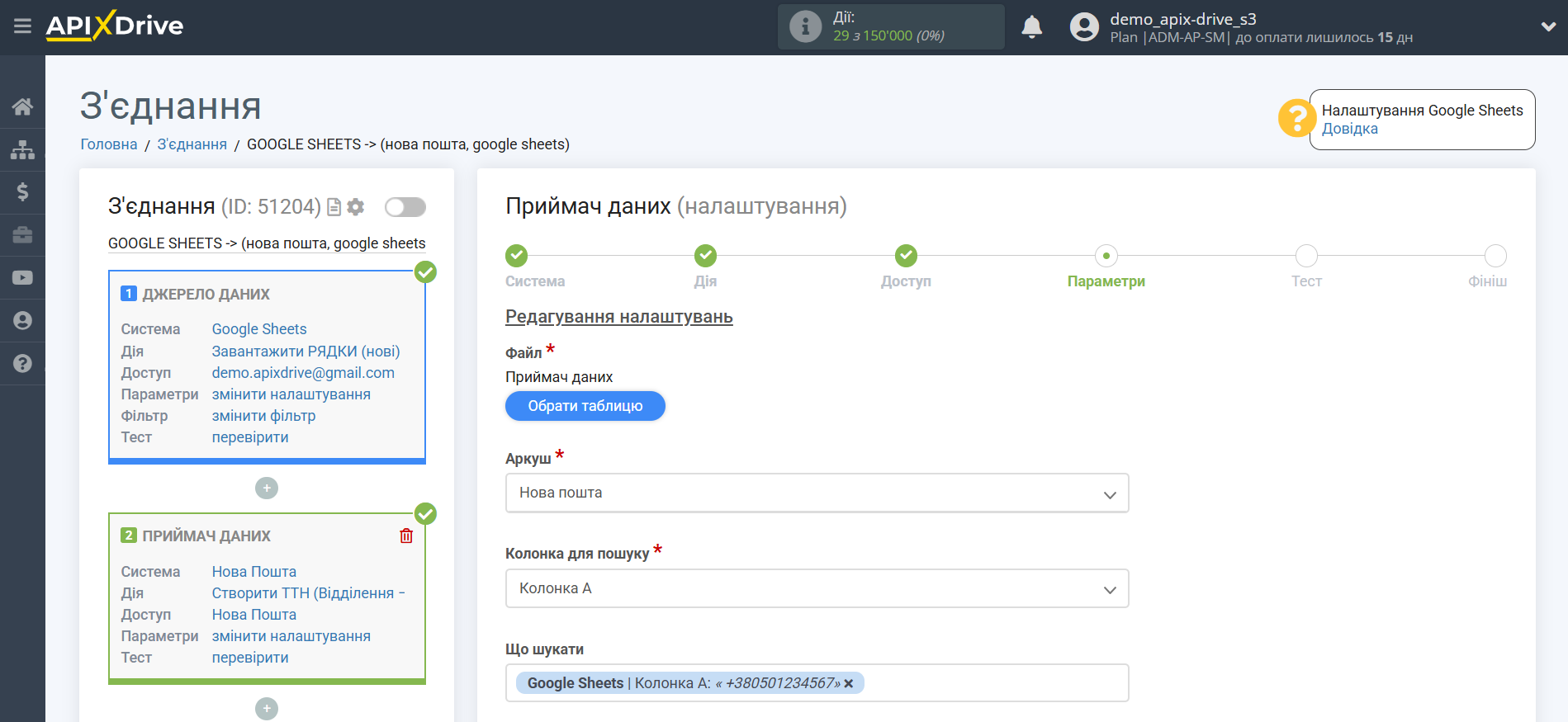Click the ПРИЙМАЧ ДАНИХ block header
Image resolution: width=1568 pixels, height=722 pixels.
[206, 536]
